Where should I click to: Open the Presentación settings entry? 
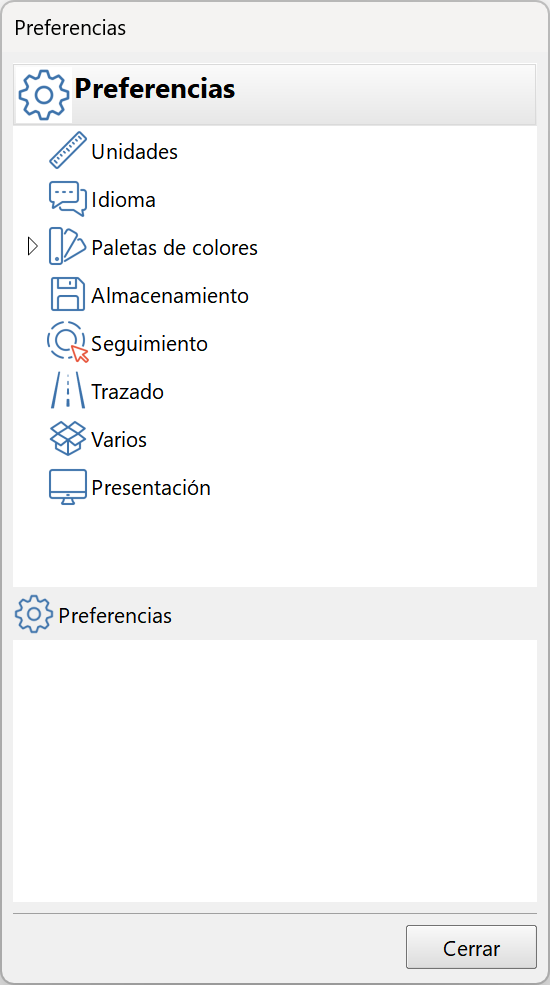tap(151, 487)
